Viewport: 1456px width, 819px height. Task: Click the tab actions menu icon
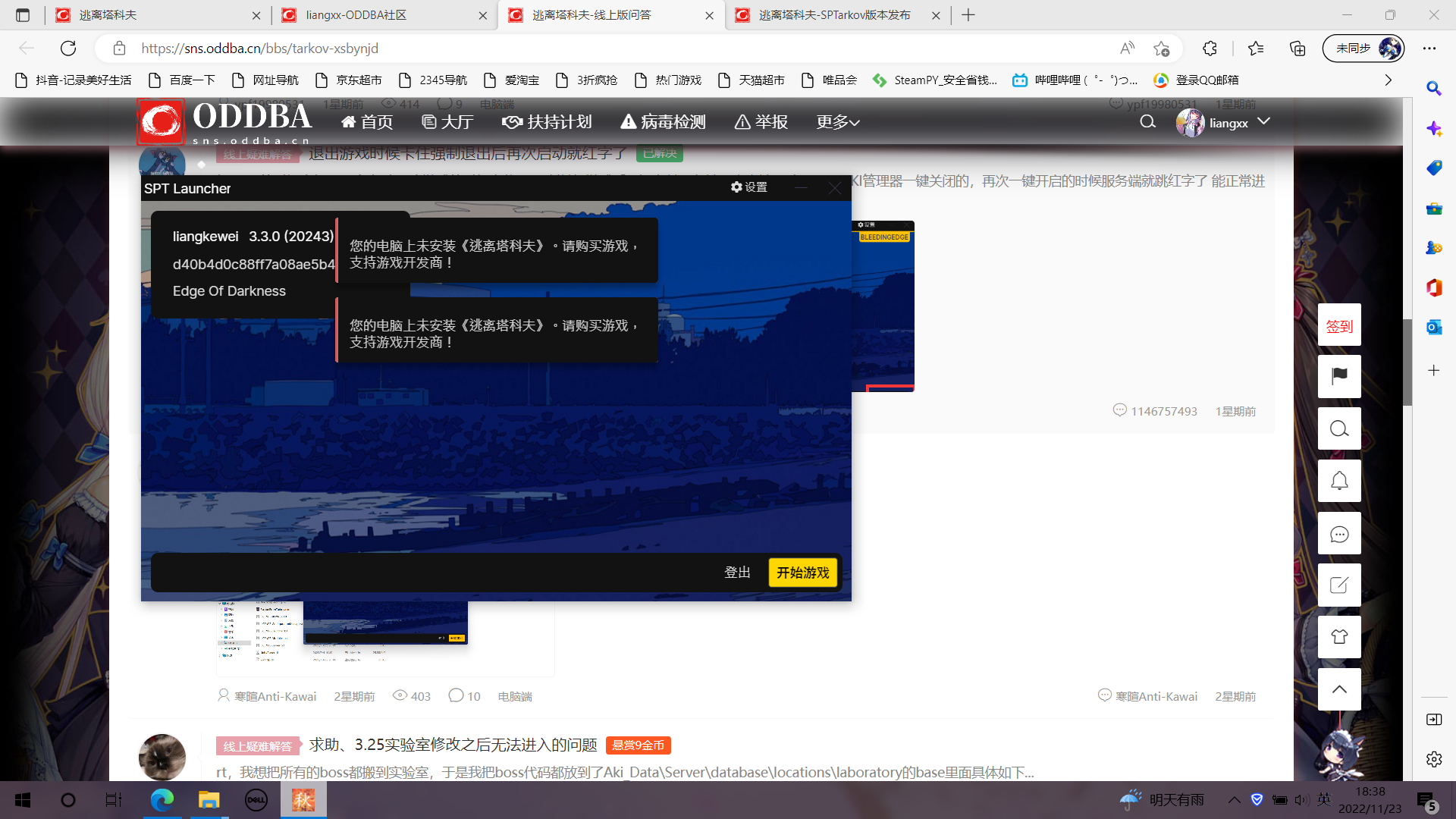[23, 15]
